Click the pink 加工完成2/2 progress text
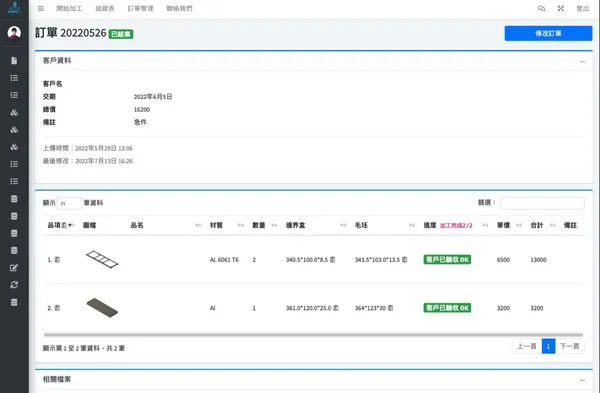The image size is (600, 393). click(x=456, y=226)
